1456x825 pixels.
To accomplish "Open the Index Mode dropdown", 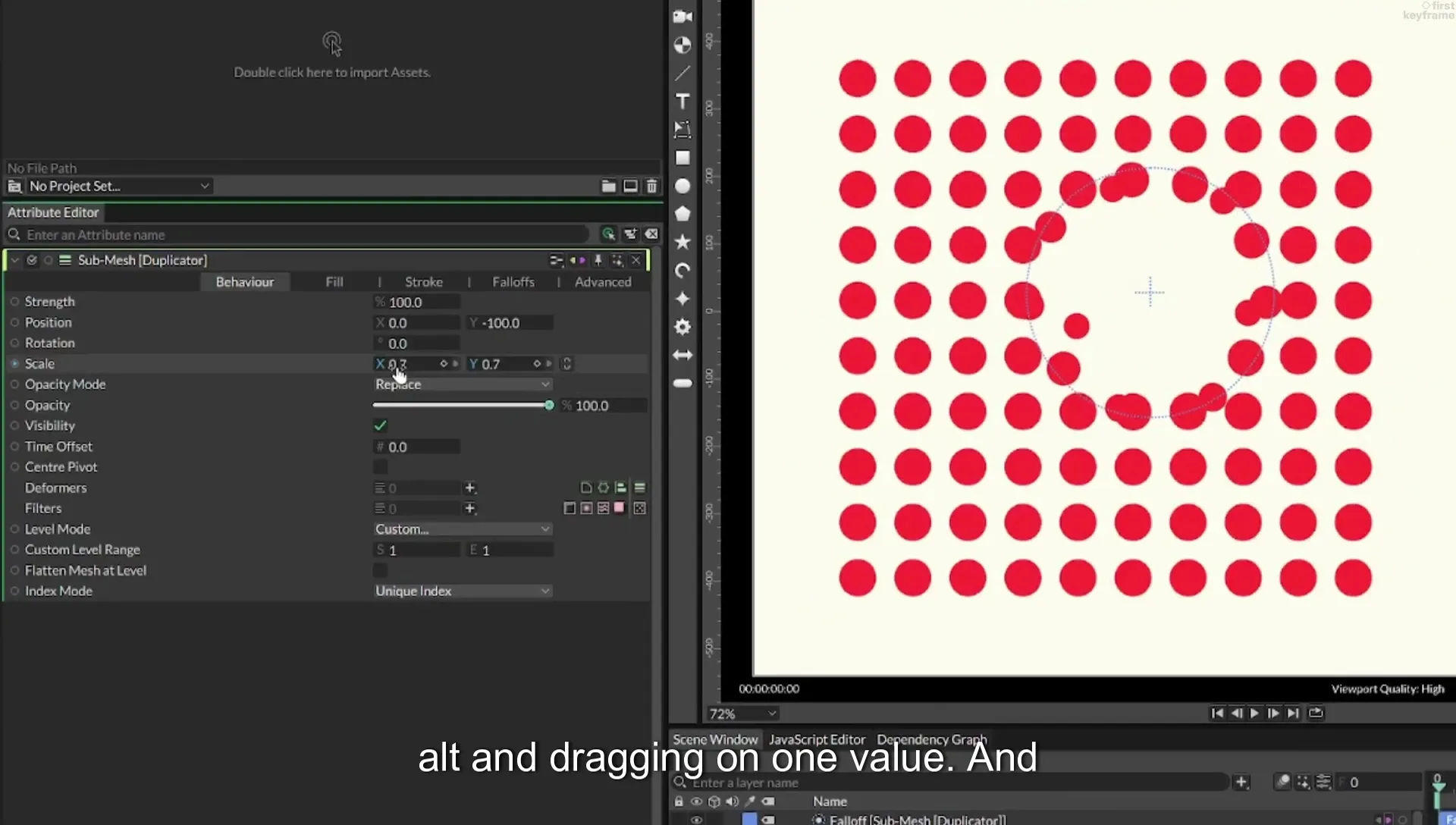I will [462, 591].
